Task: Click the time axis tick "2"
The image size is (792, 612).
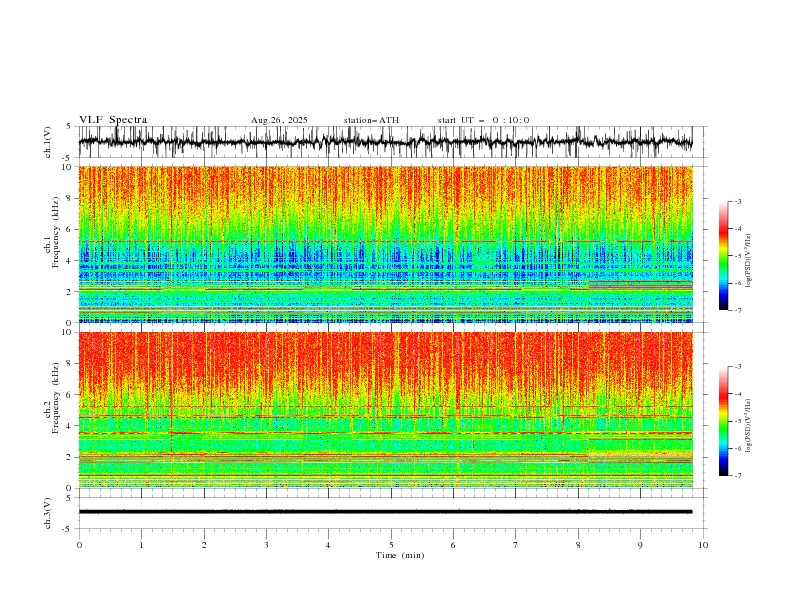Action: pos(204,545)
